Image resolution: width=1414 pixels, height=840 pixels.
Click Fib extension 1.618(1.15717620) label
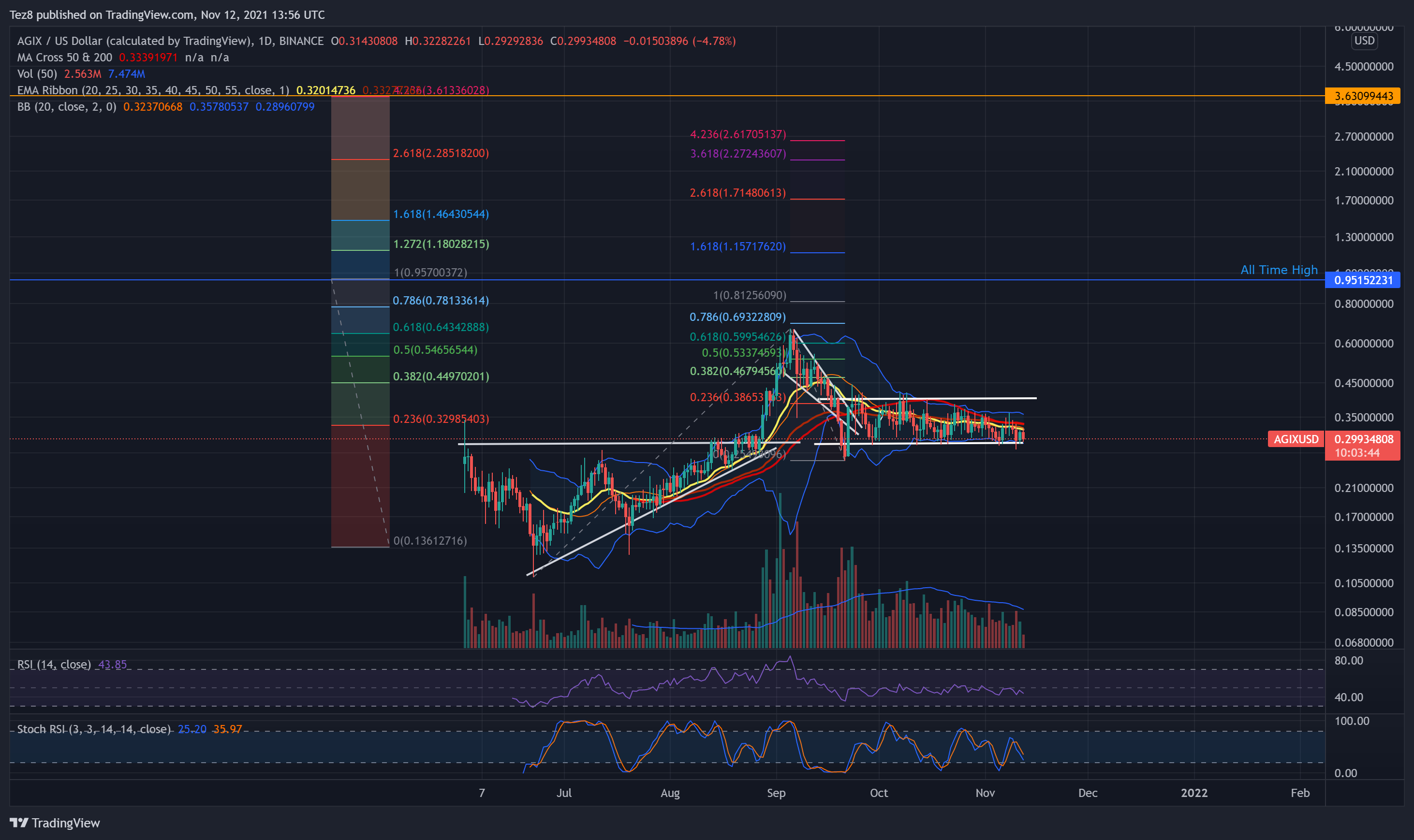click(738, 246)
